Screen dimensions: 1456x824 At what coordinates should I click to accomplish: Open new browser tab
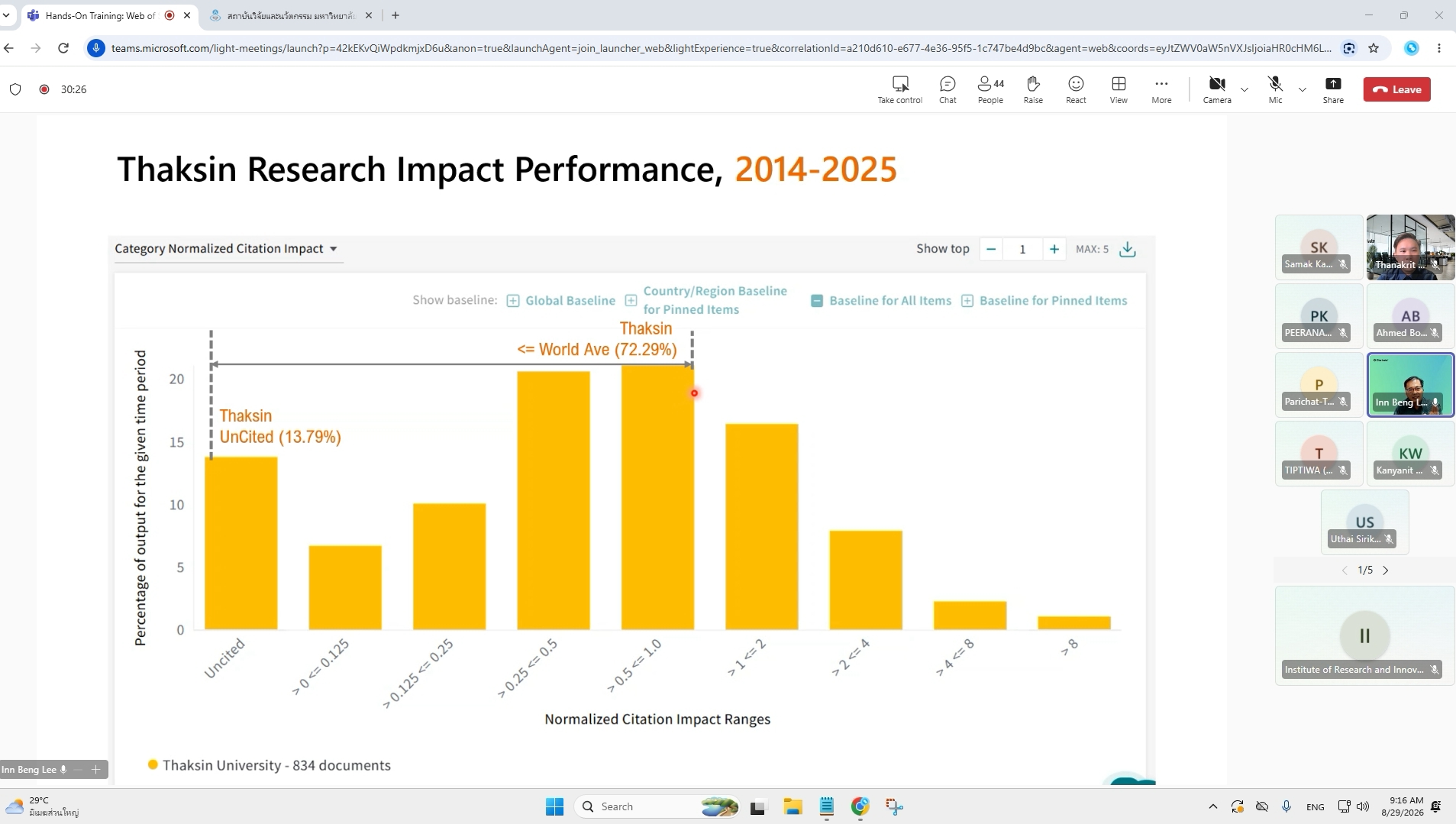[395, 15]
